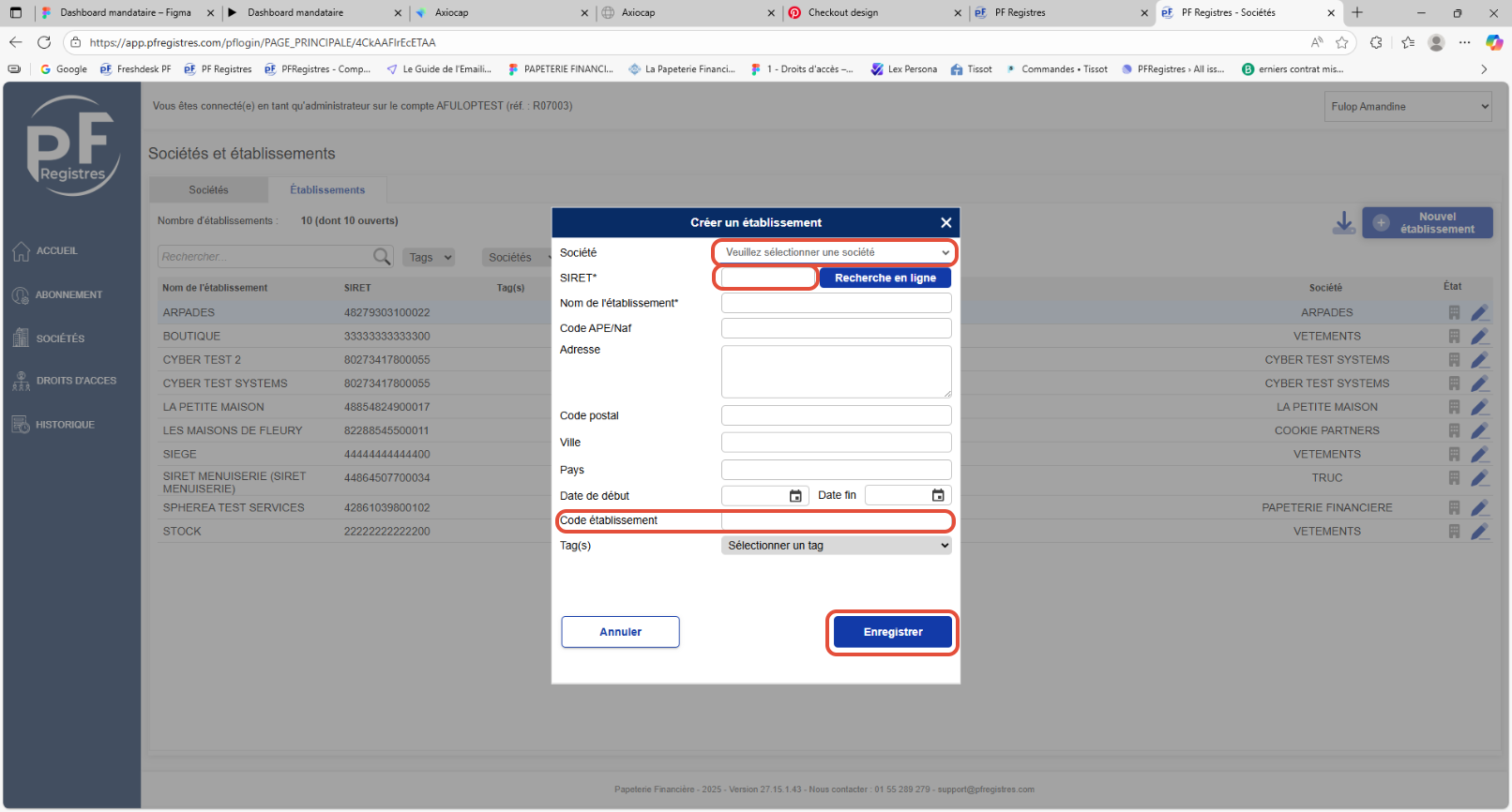The width and height of the screenshot is (1512, 812).
Task: Click the Adresse text area
Action: (837, 371)
